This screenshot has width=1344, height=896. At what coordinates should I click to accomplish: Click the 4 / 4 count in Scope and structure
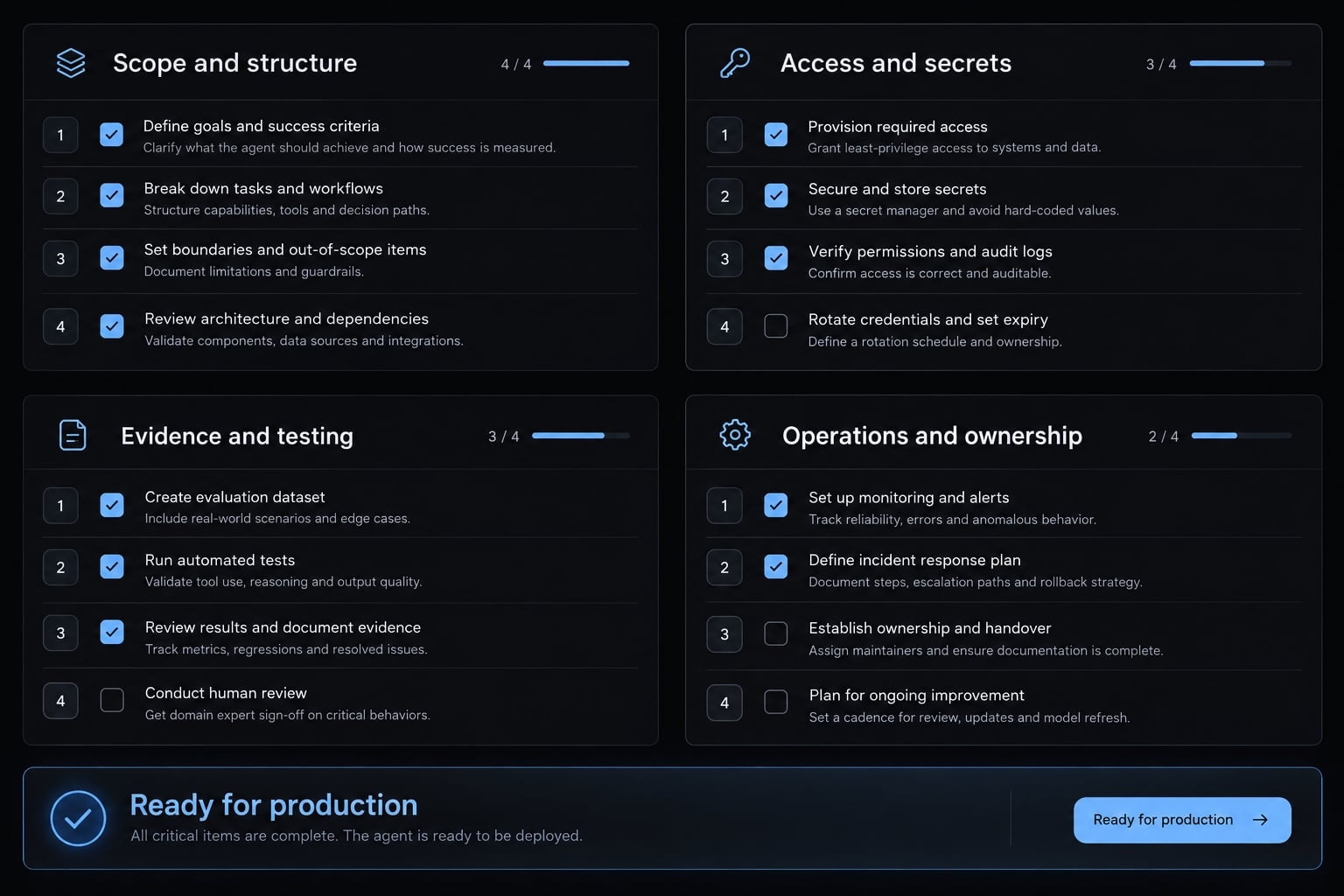point(516,64)
